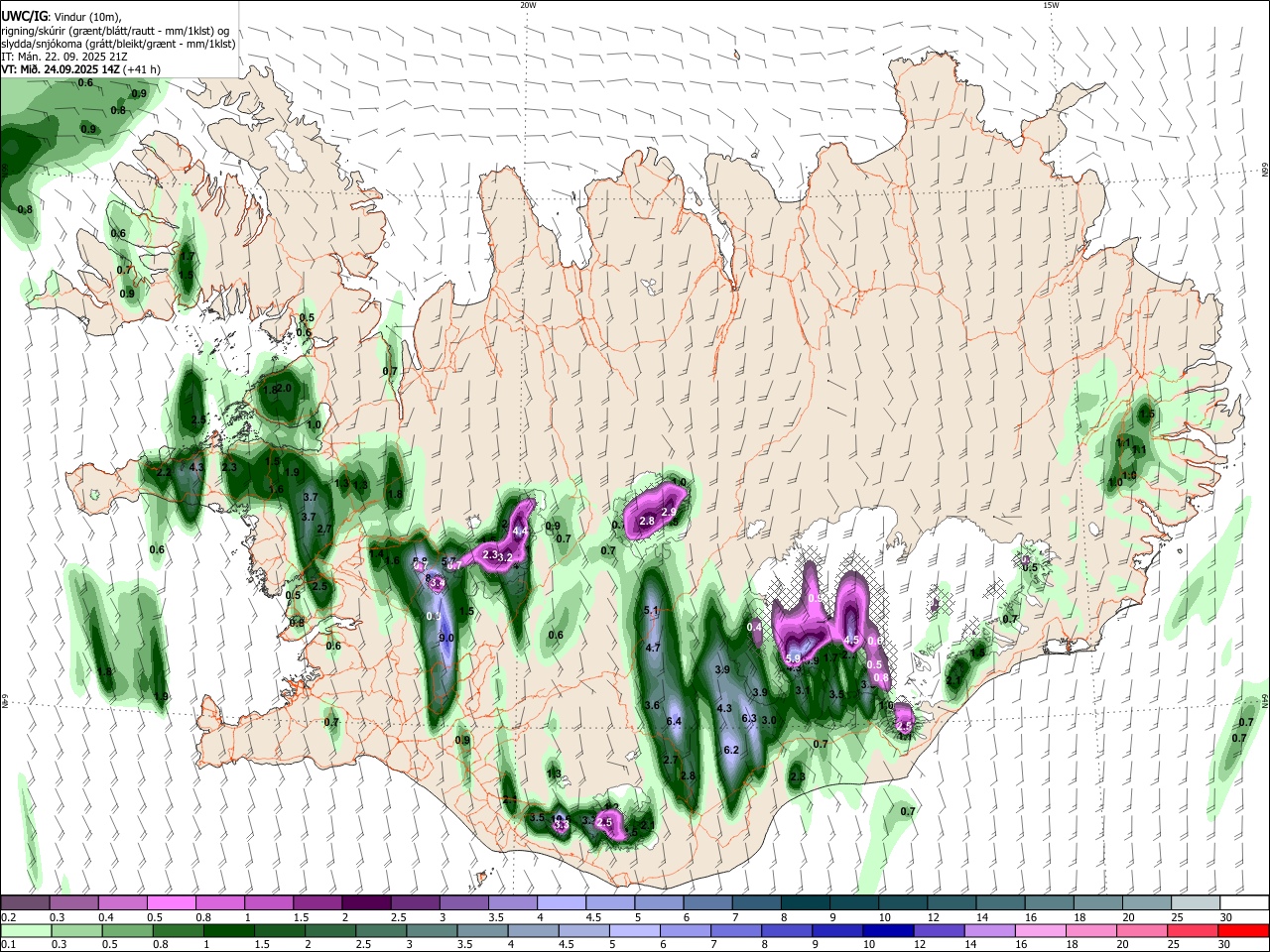Click the bright red 30 swatch in lower legend row
The image size is (1270, 952).
[1242, 930]
